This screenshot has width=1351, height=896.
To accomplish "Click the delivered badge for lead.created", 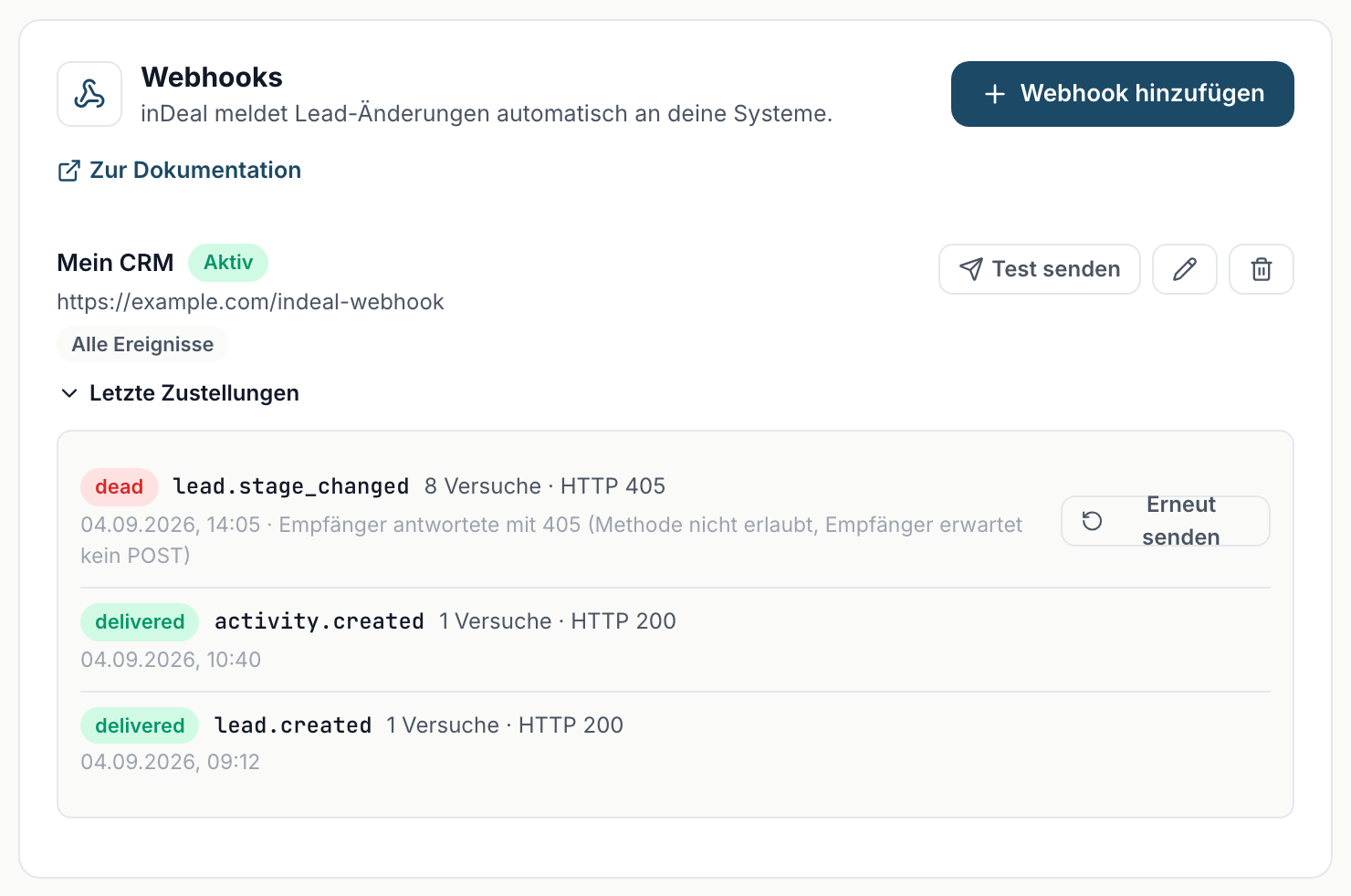I will click(x=140, y=726).
